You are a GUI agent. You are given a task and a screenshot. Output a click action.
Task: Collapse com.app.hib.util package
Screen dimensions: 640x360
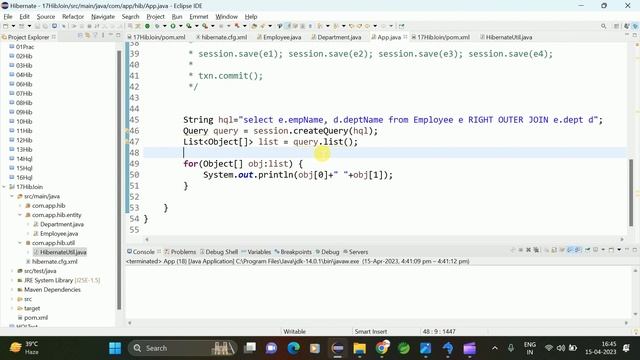[x=20, y=243]
